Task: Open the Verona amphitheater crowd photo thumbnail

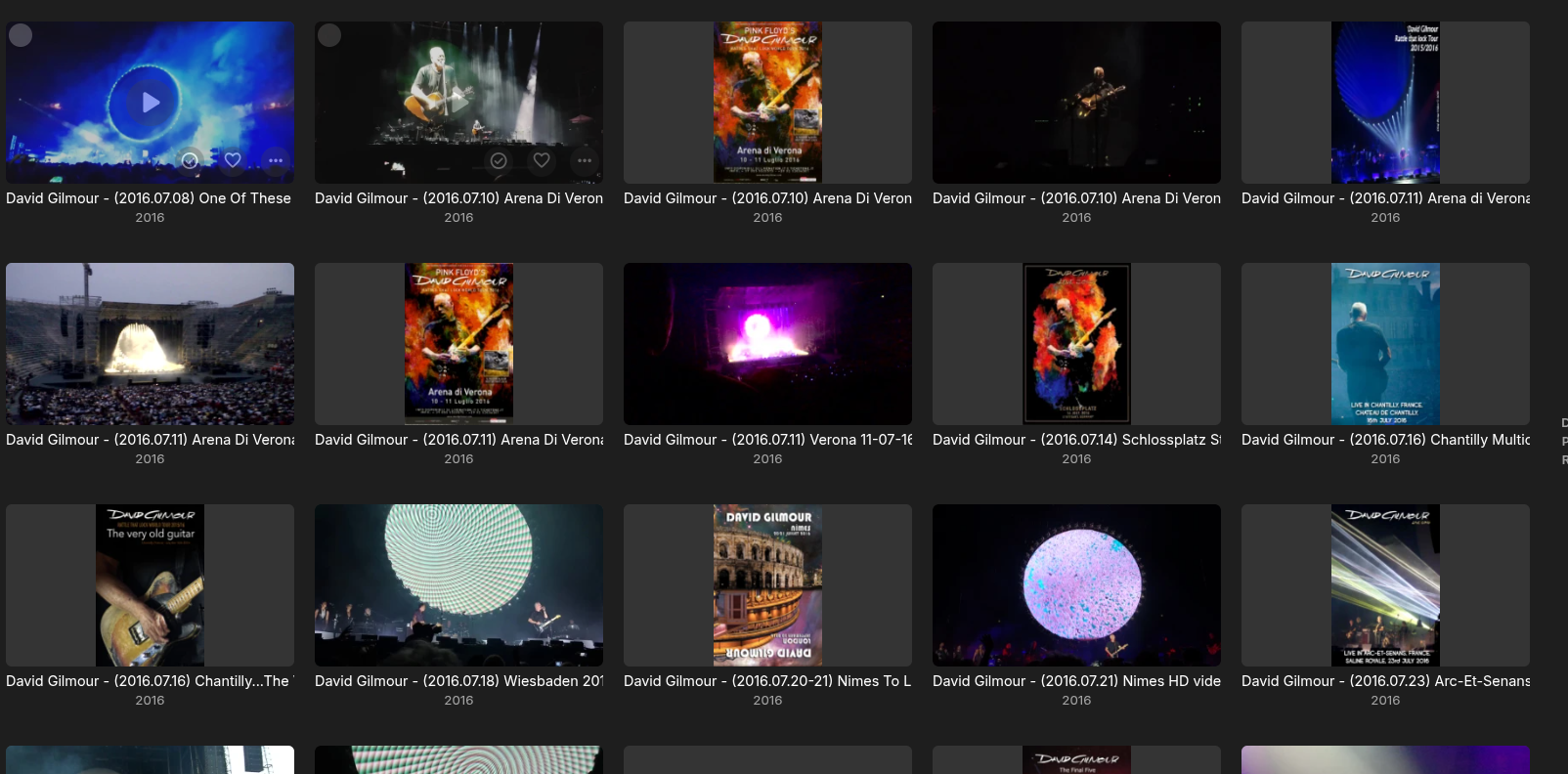Action: tap(150, 344)
